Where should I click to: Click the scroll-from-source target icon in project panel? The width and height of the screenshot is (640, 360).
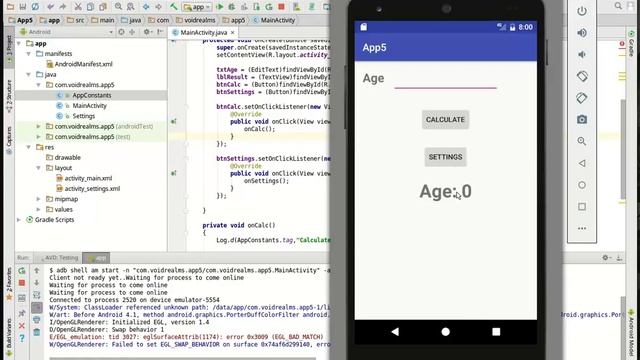tap(121, 32)
